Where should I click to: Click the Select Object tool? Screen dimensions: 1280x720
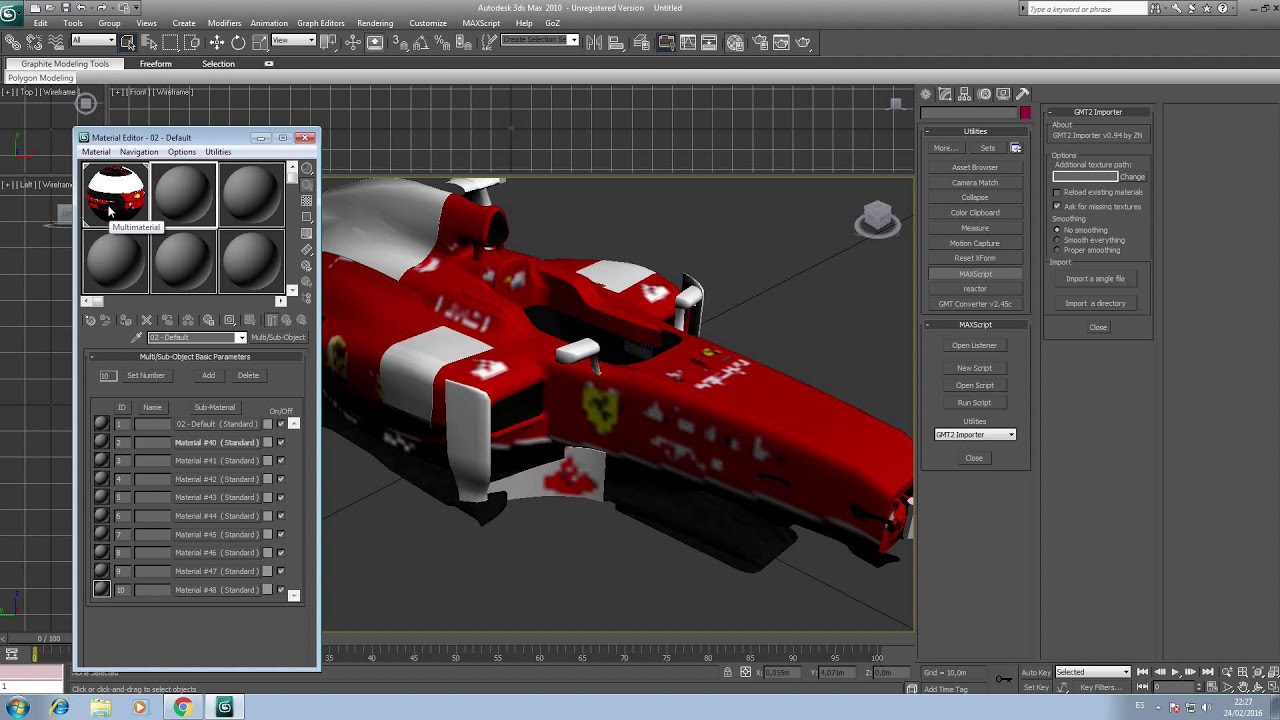(x=127, y=42)
